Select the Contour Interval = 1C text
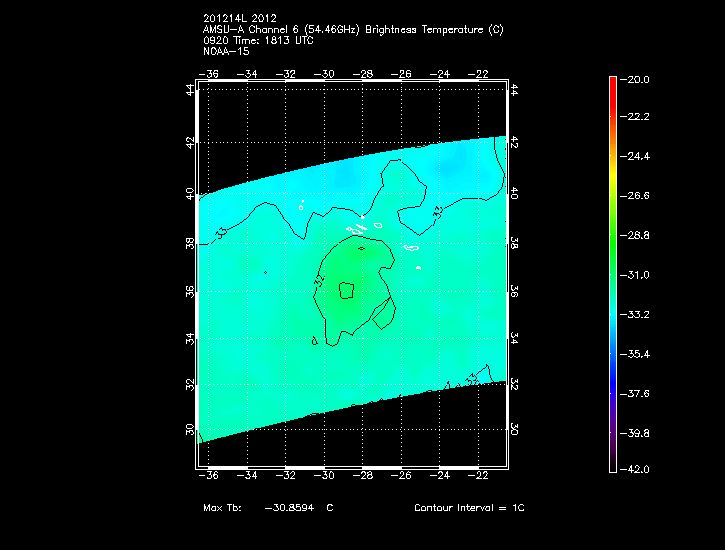The image size is (725, 550). click(469, 508)
